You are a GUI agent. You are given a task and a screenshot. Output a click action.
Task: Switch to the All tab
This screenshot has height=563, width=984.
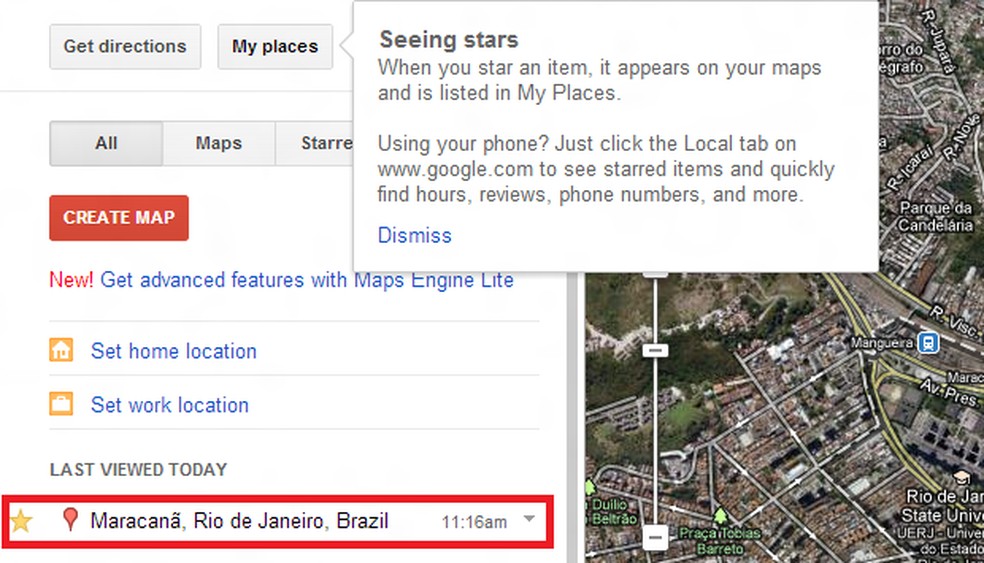pos(106,143)
